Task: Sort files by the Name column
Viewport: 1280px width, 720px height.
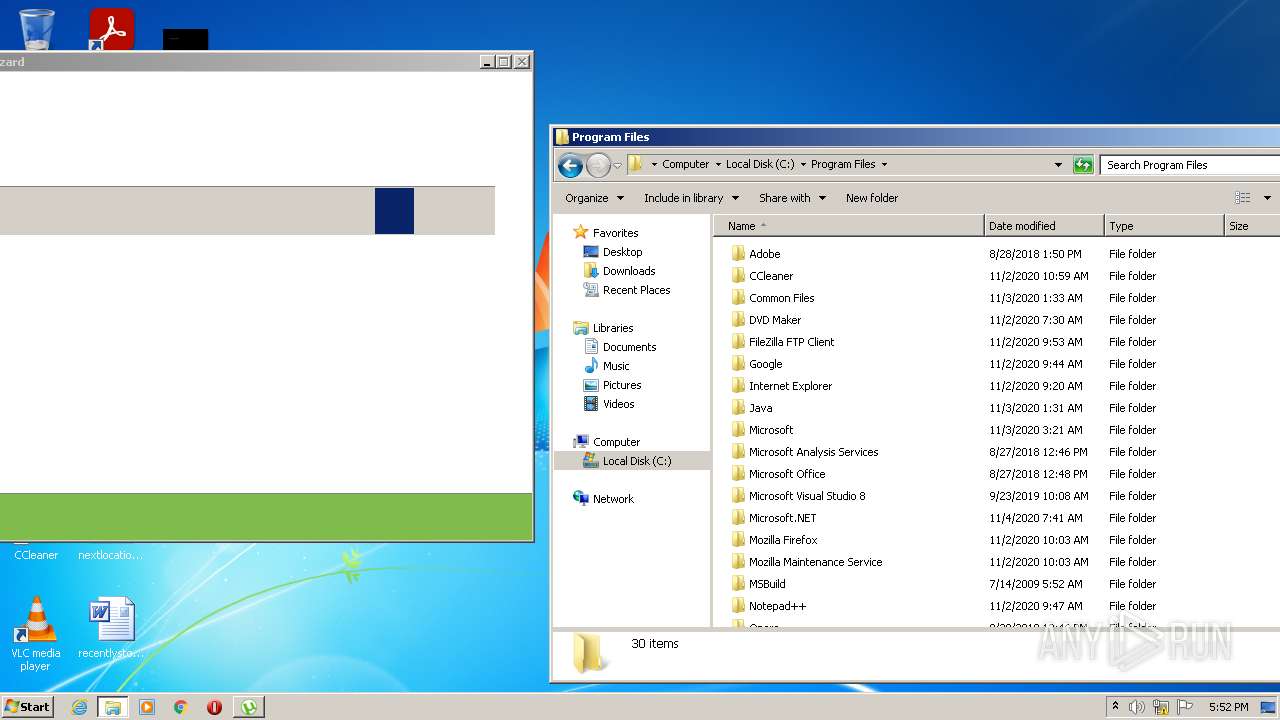Action: coord(848,226)
